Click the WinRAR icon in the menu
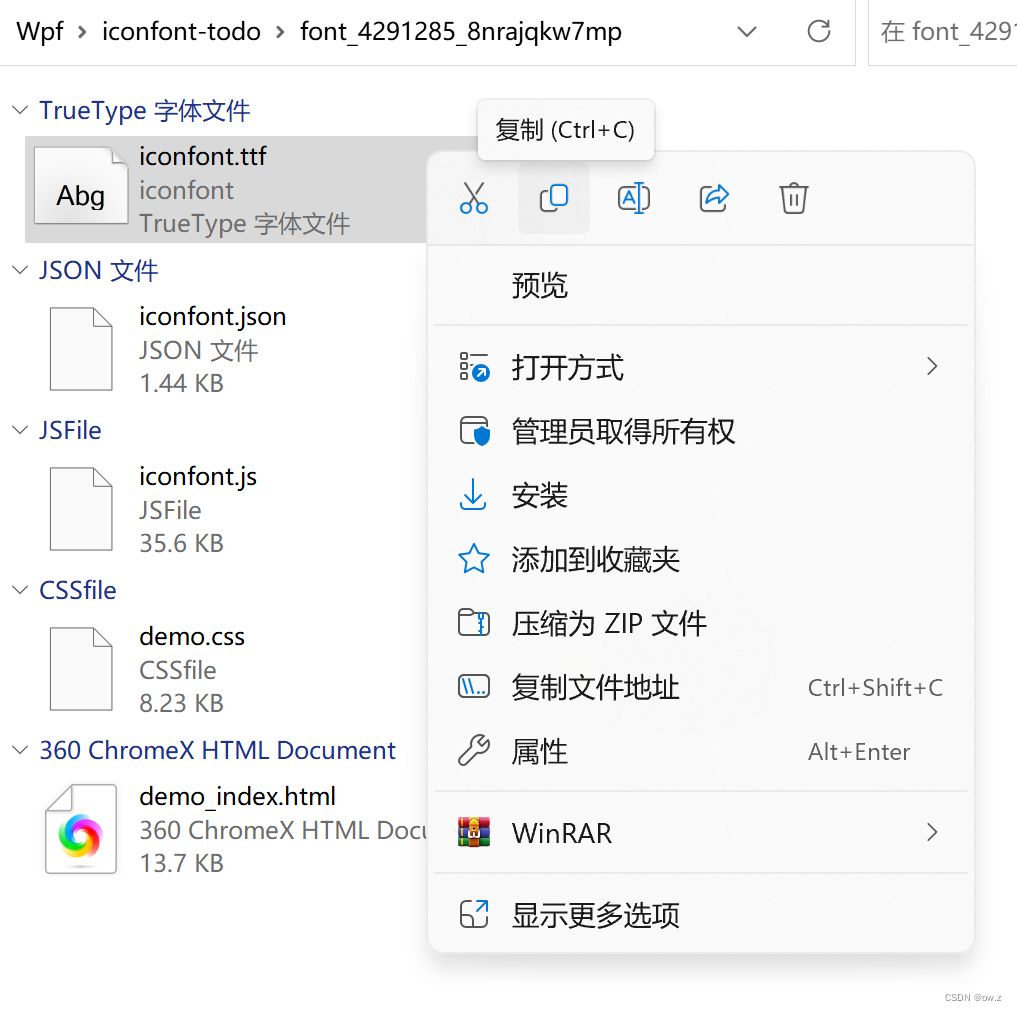Viewport: 1017px width, 1011px height. pyautogui.click(x=474, y=832)
